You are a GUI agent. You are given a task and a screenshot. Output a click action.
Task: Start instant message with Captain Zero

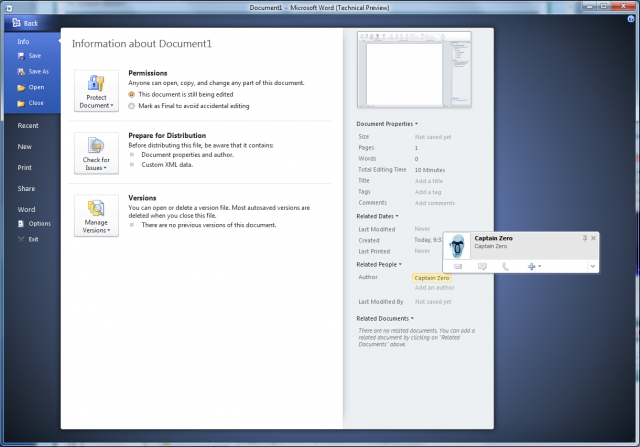coord(482,267)
